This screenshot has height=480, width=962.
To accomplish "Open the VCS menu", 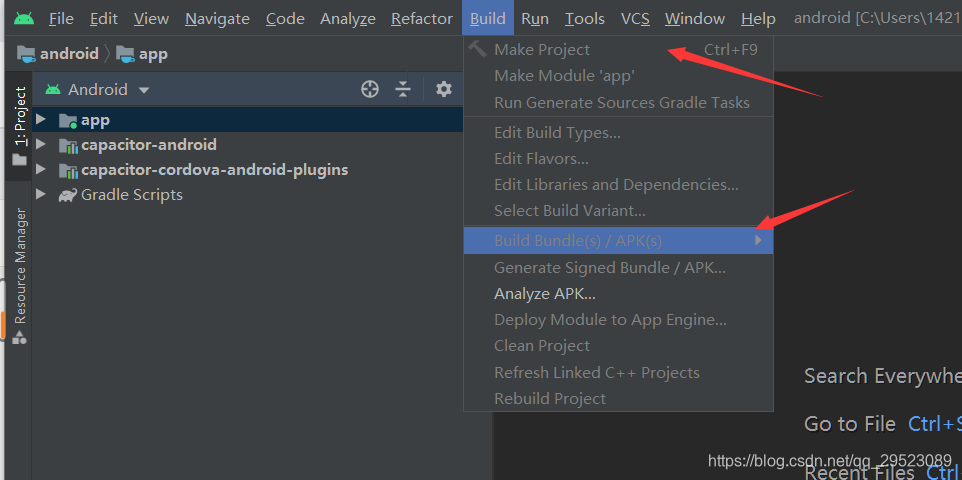I will pyautogui.click(x=635, y=19).
